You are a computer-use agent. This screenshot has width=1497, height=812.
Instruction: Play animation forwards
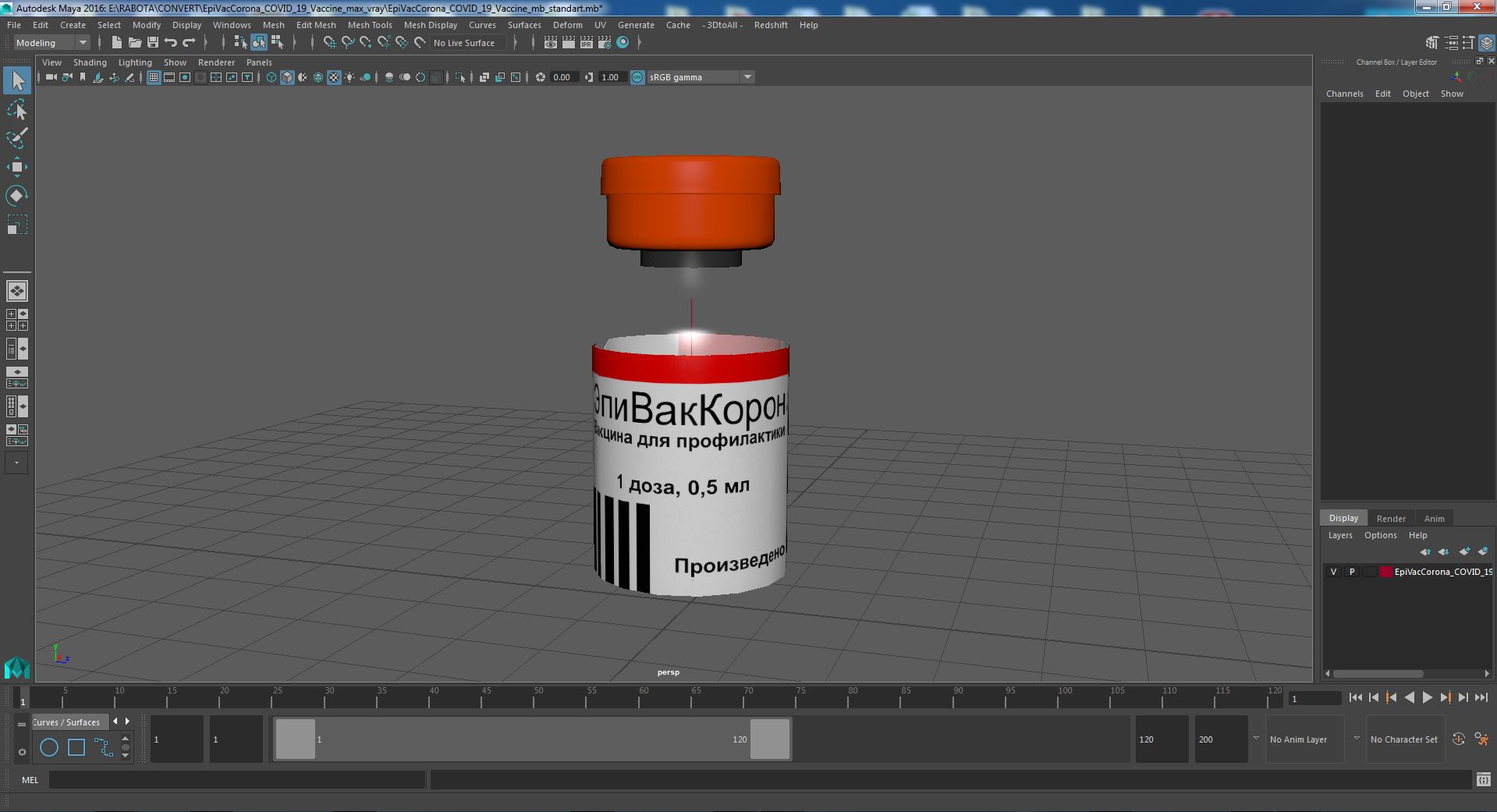click(x=1428, y=698)
